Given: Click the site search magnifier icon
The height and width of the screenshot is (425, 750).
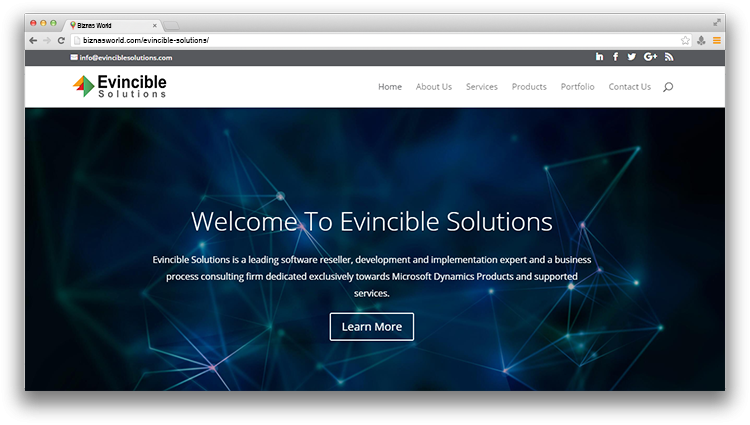Looking at the screenshot, I should (x=668, y=87).
